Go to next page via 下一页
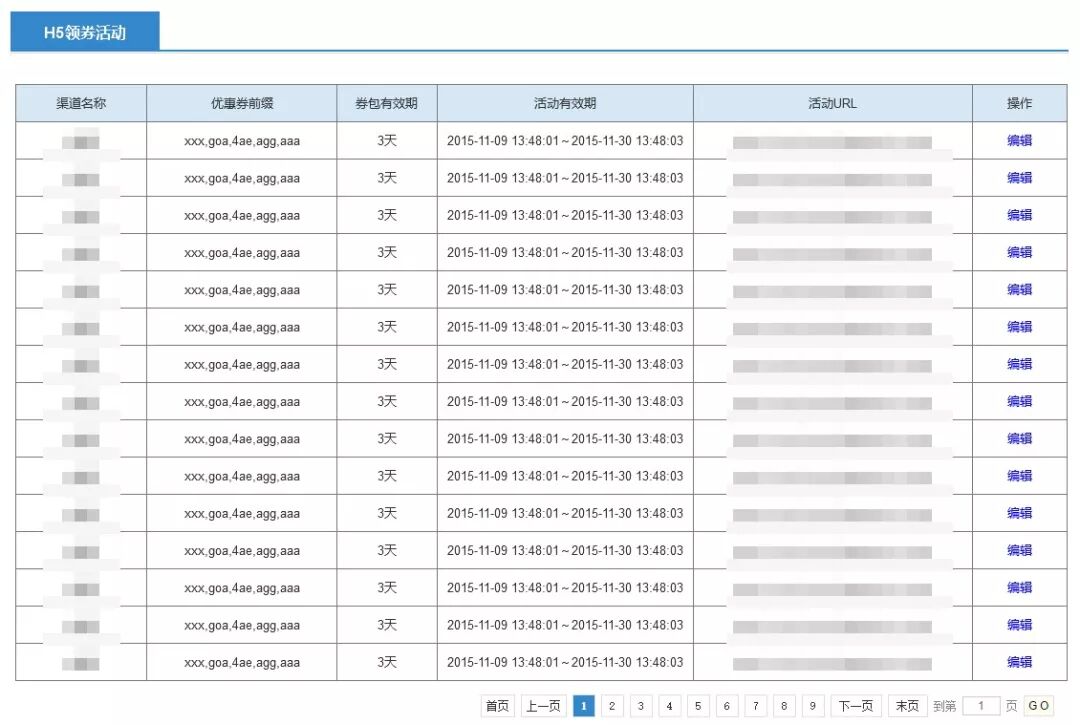The width and height of the screenshot is (1080, 725). 856,706
